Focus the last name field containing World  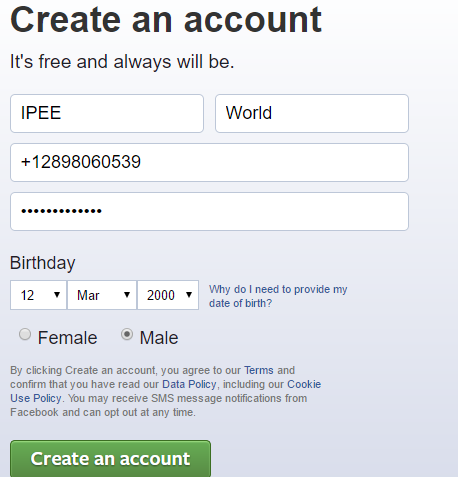(312, 113)
